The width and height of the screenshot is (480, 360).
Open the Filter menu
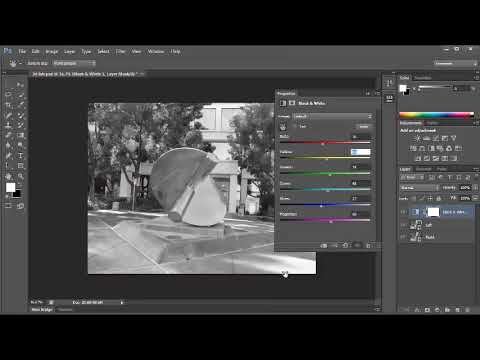click(x=120, y=51)
